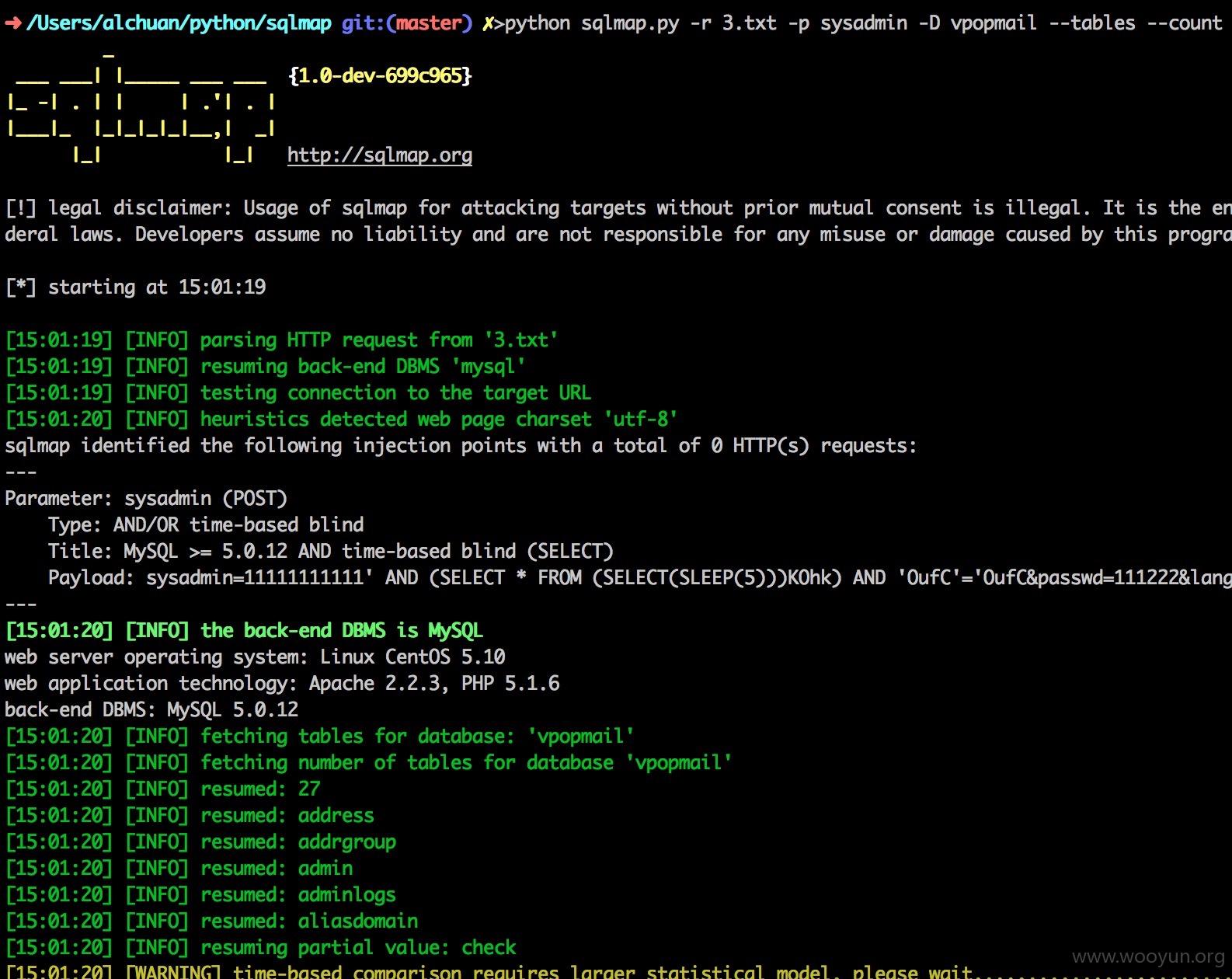Click 'sqlmap identified the following injection points' line

tap(461, 446)
